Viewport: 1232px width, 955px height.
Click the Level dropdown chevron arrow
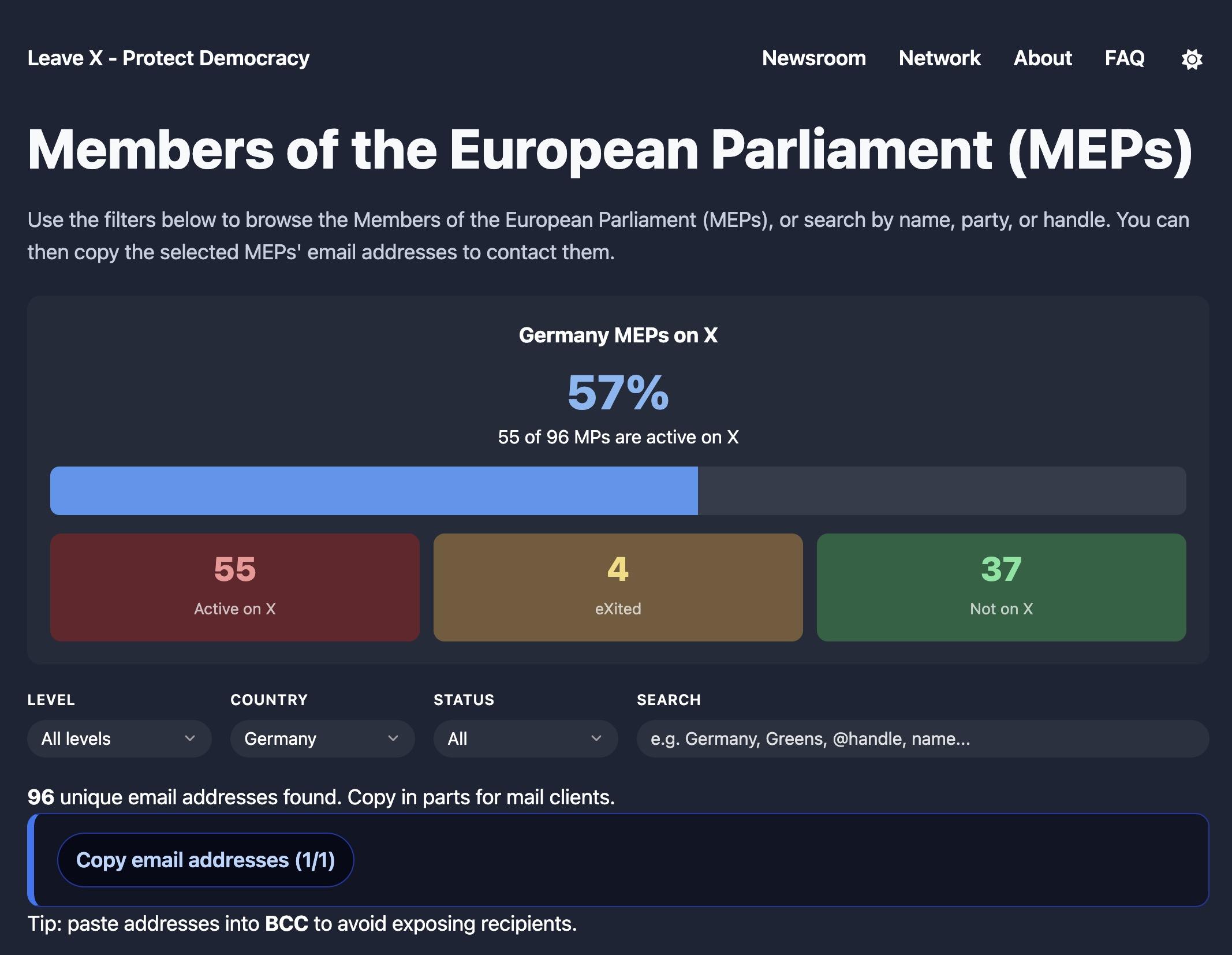click(190, 738)
